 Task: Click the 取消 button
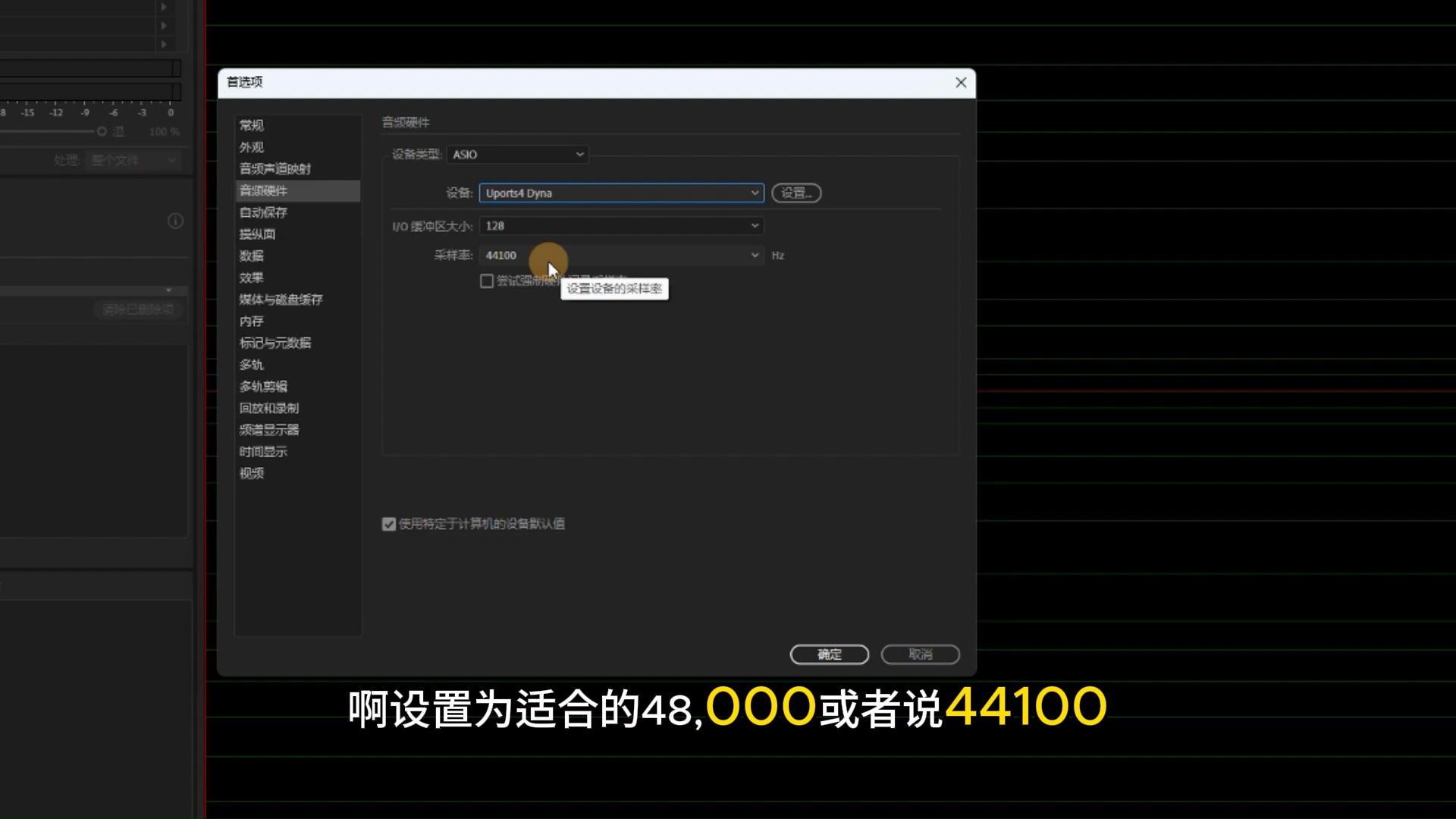[919, 654]
